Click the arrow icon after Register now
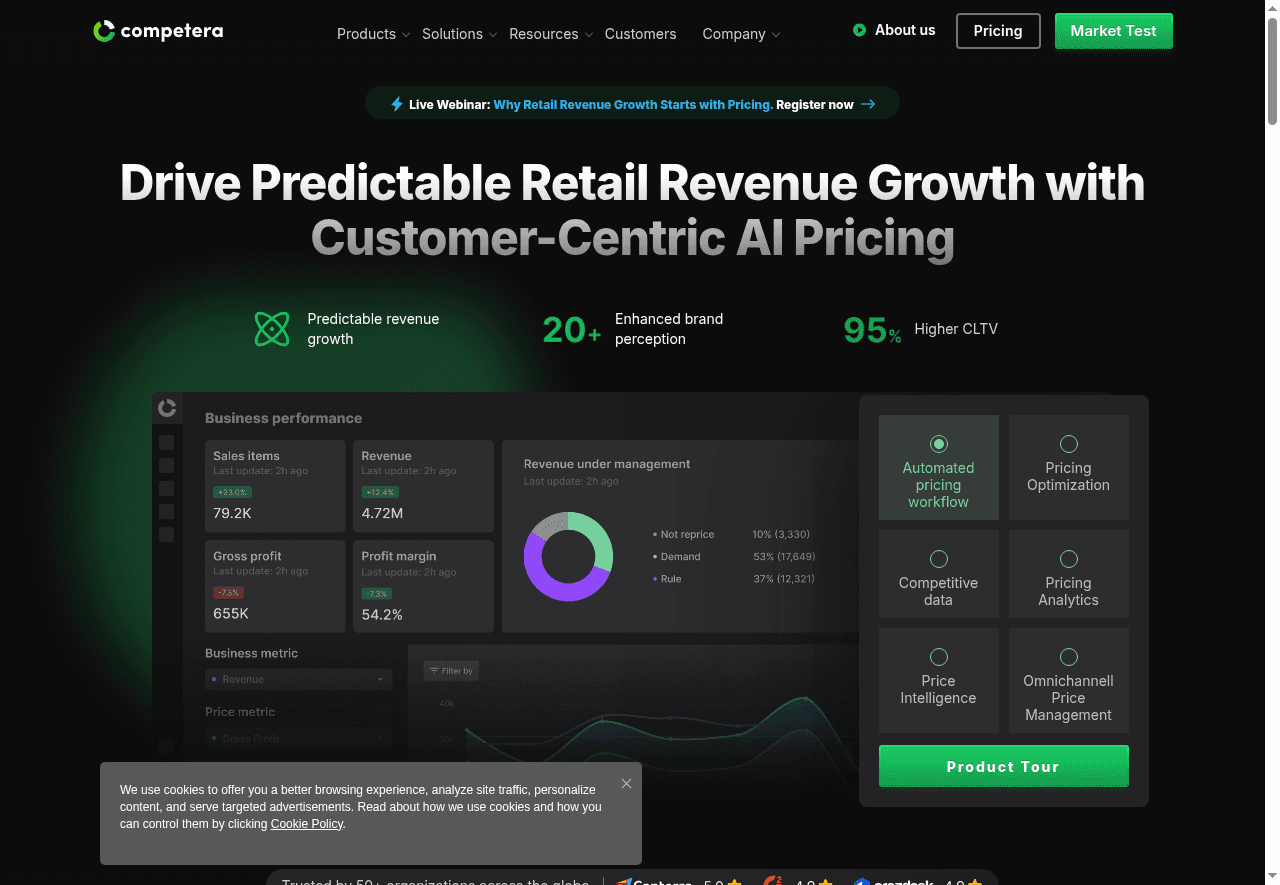This screenshot has height=885, width=1280. (868, 104)
